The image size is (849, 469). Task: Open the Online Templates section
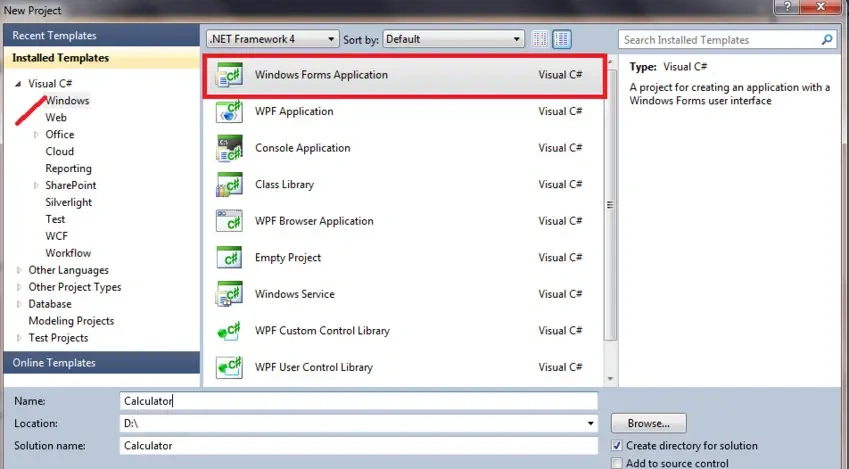pos(102,363)
